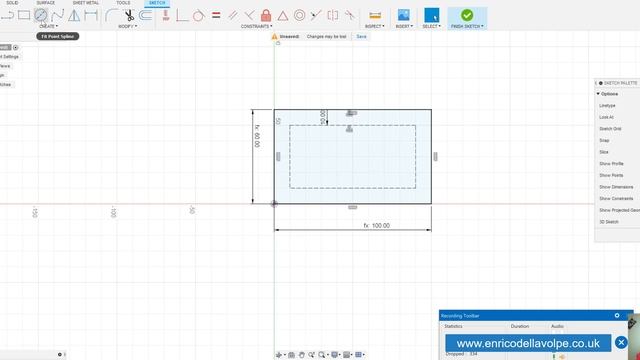Switch to the SKETCH tab
Viewport: 640px width, 360px height.
click(157, 3)
